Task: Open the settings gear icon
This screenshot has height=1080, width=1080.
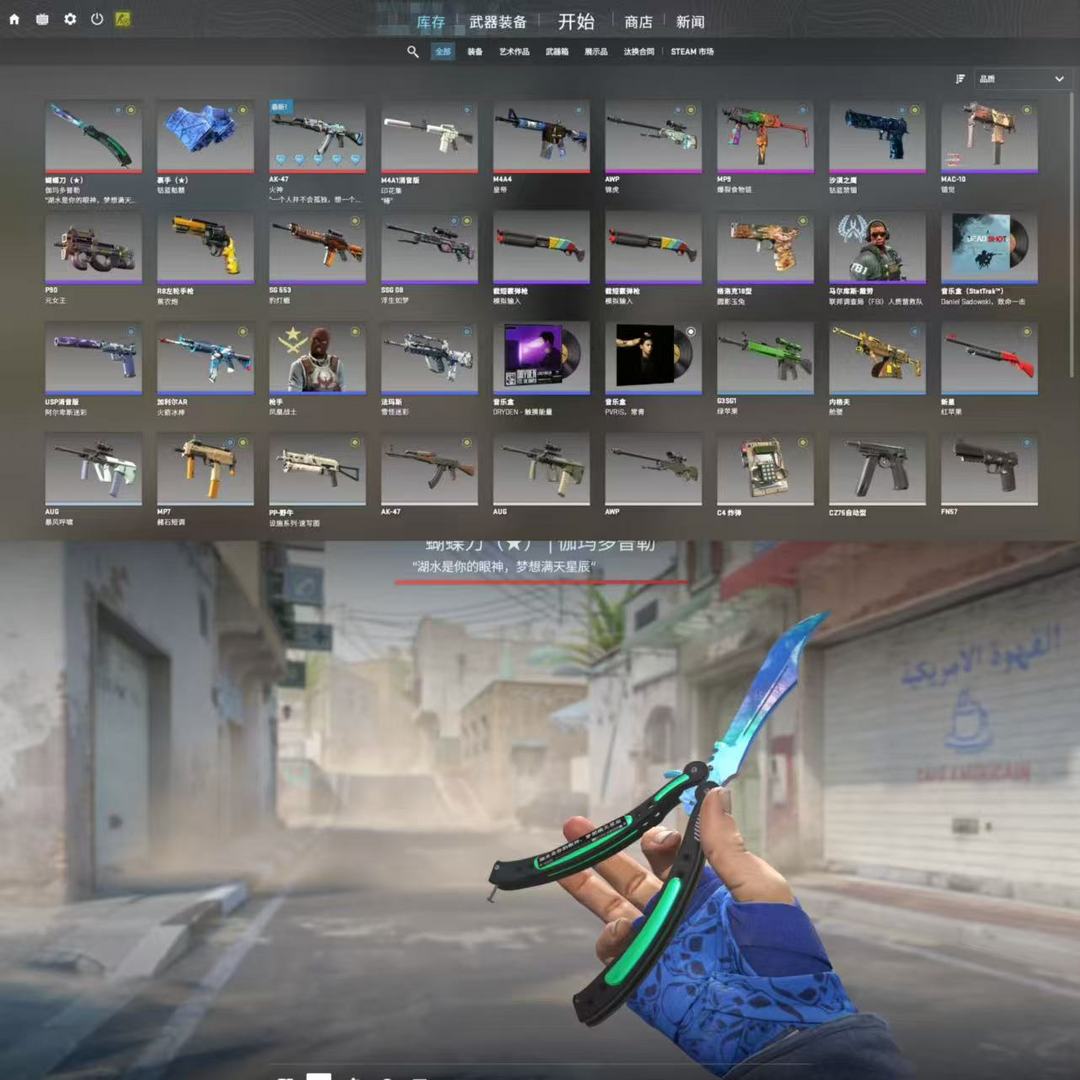Action: [70, 19]
